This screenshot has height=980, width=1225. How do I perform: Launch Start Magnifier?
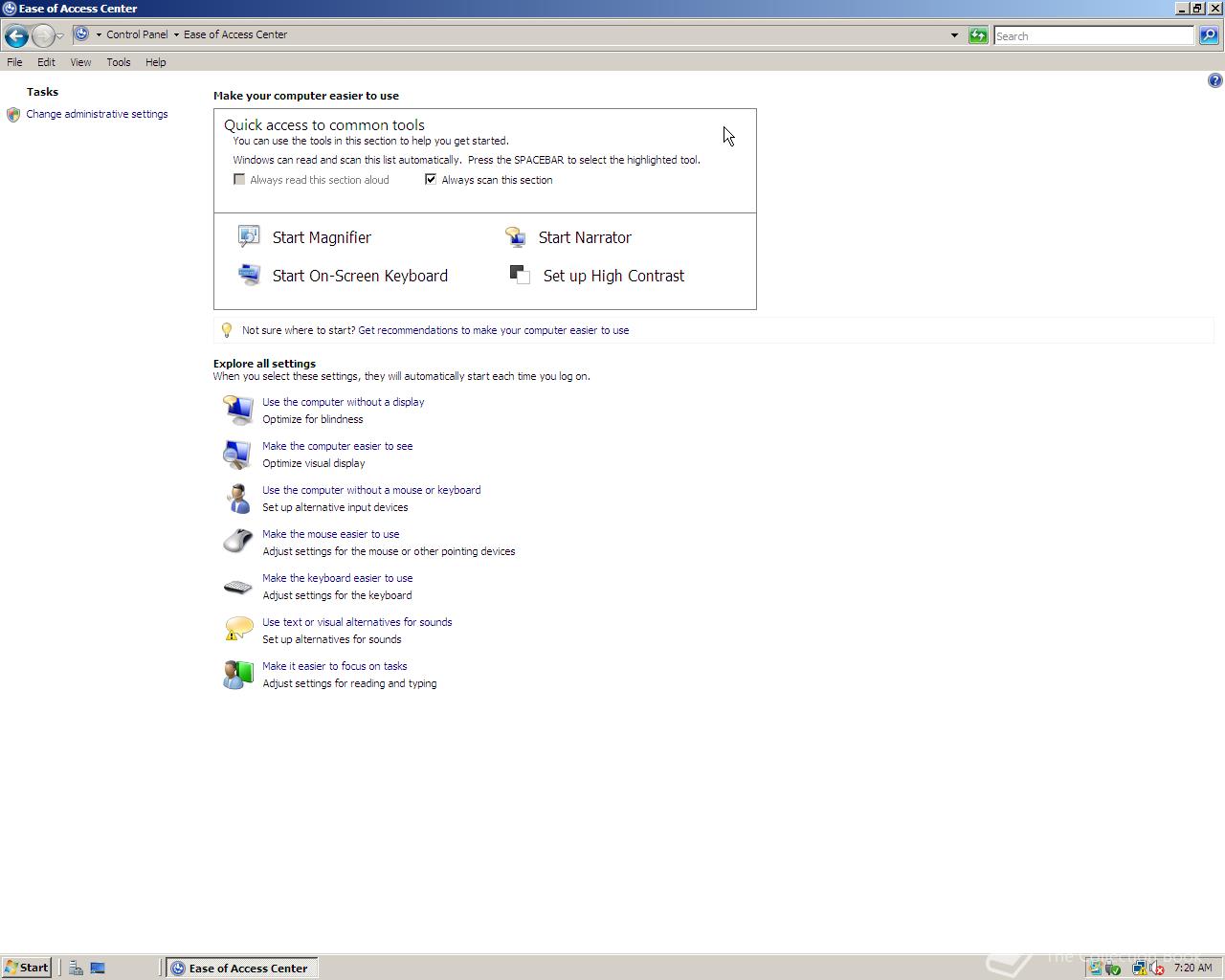tap(322, 237)
